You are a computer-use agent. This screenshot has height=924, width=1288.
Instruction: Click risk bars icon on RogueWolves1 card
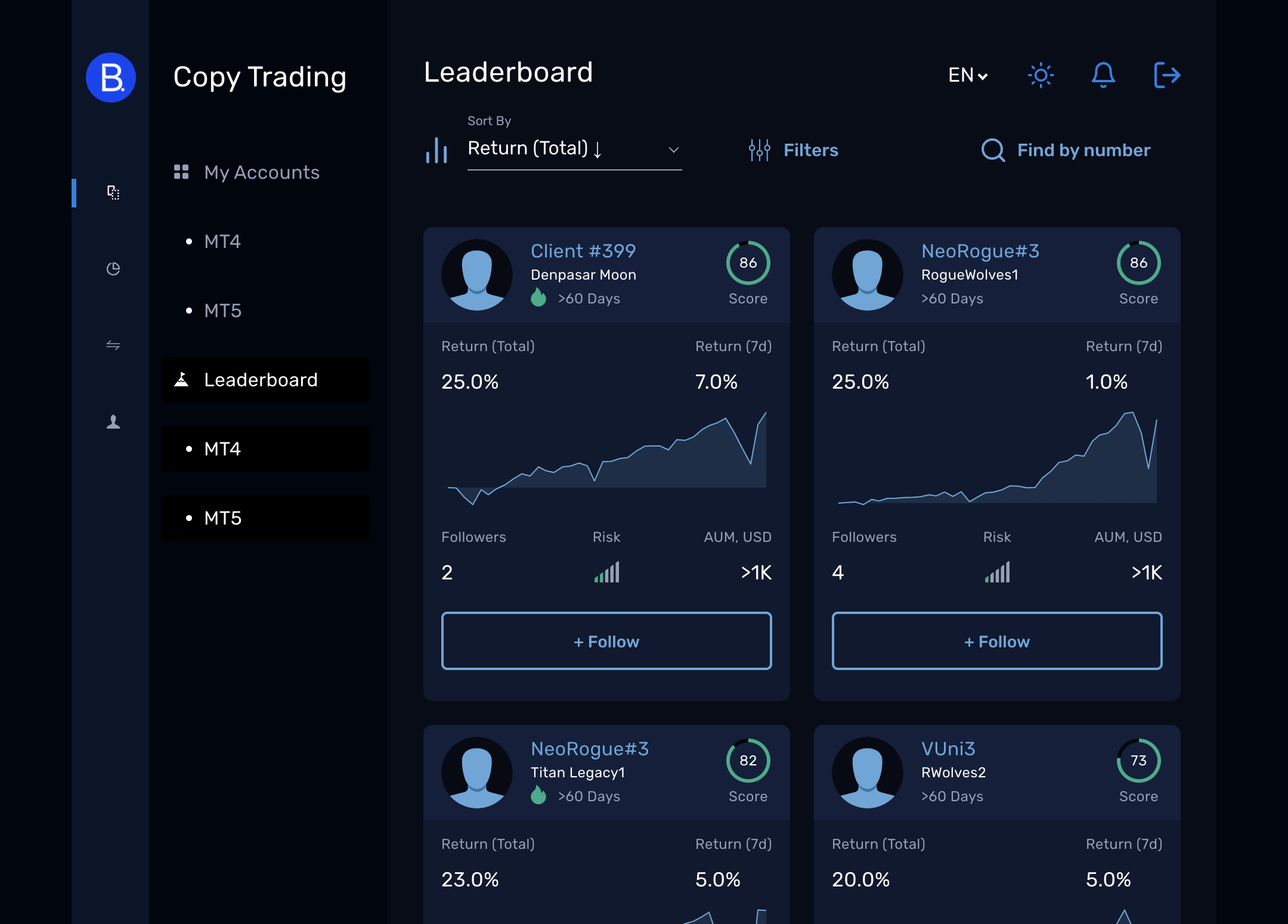point(998,572)
